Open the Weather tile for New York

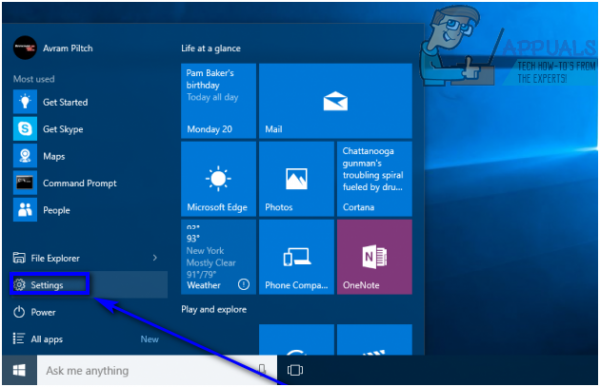[x=218, y=257]
